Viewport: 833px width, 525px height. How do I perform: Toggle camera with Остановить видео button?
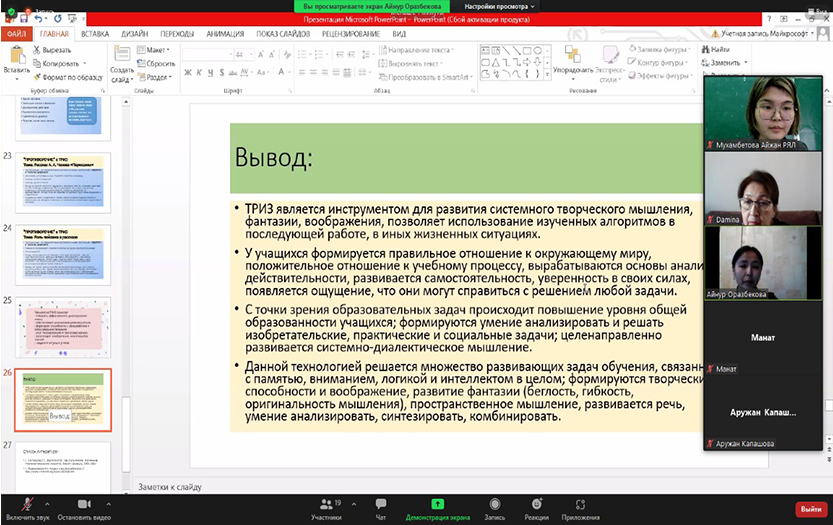[x=83, y=503]
